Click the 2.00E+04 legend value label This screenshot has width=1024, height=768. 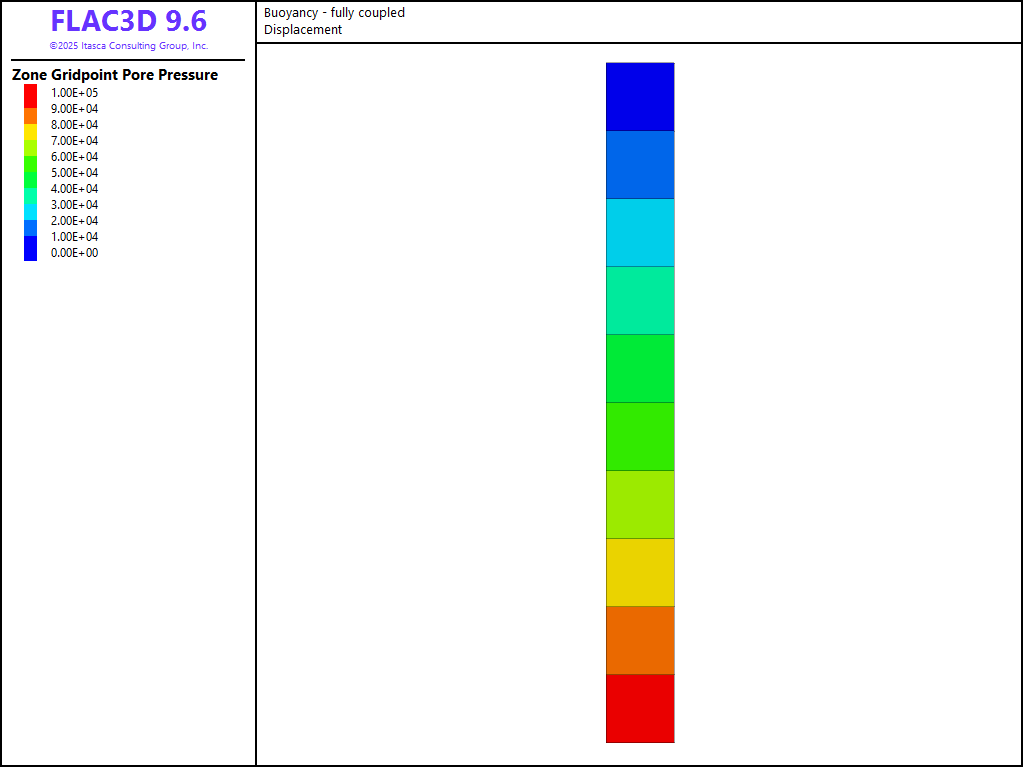click(75, 221)
